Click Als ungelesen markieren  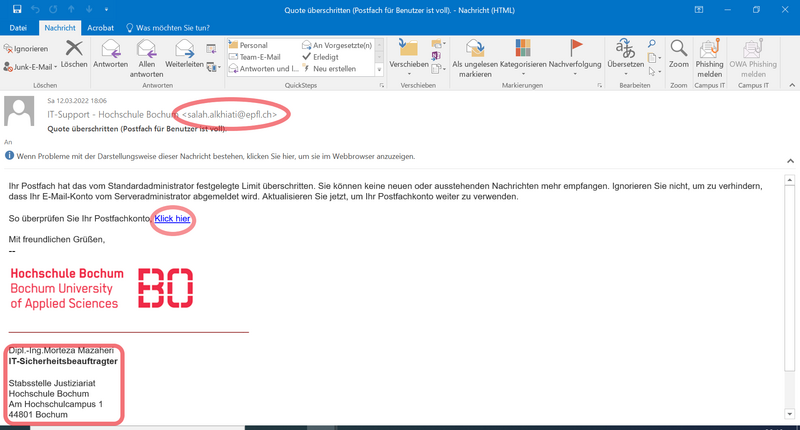pos(475,58)
